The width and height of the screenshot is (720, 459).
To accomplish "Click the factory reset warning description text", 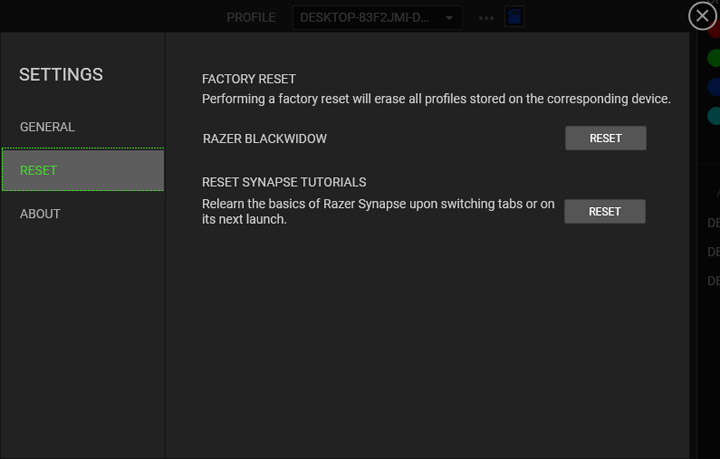I will [x=436, y=99].
